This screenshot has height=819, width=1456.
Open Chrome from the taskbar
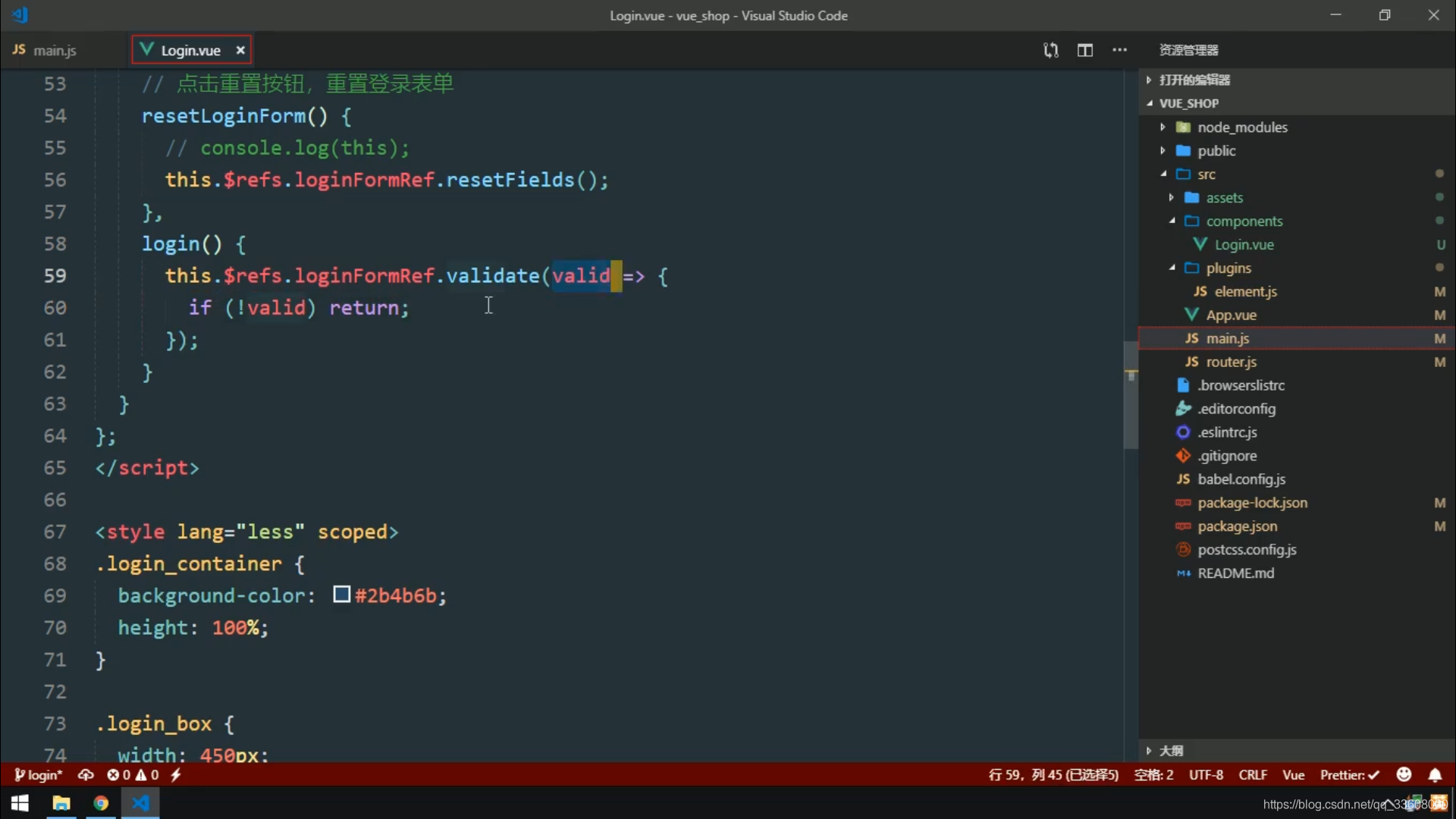[x=101, y=803]
